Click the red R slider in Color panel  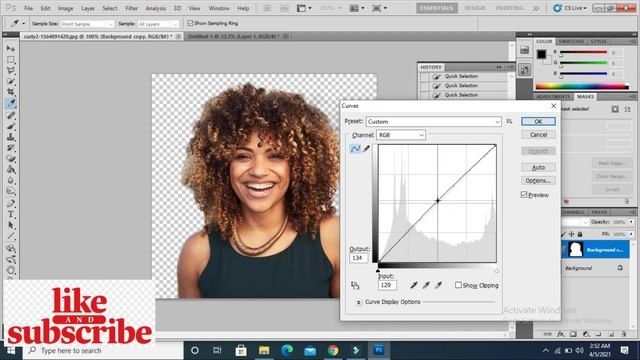tap(584, 52)
